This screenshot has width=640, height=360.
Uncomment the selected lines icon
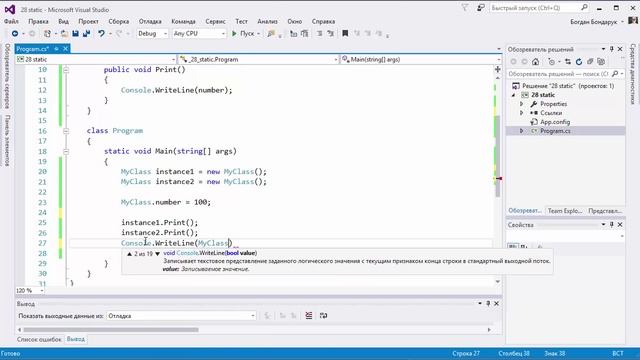[x=331, y=33]
